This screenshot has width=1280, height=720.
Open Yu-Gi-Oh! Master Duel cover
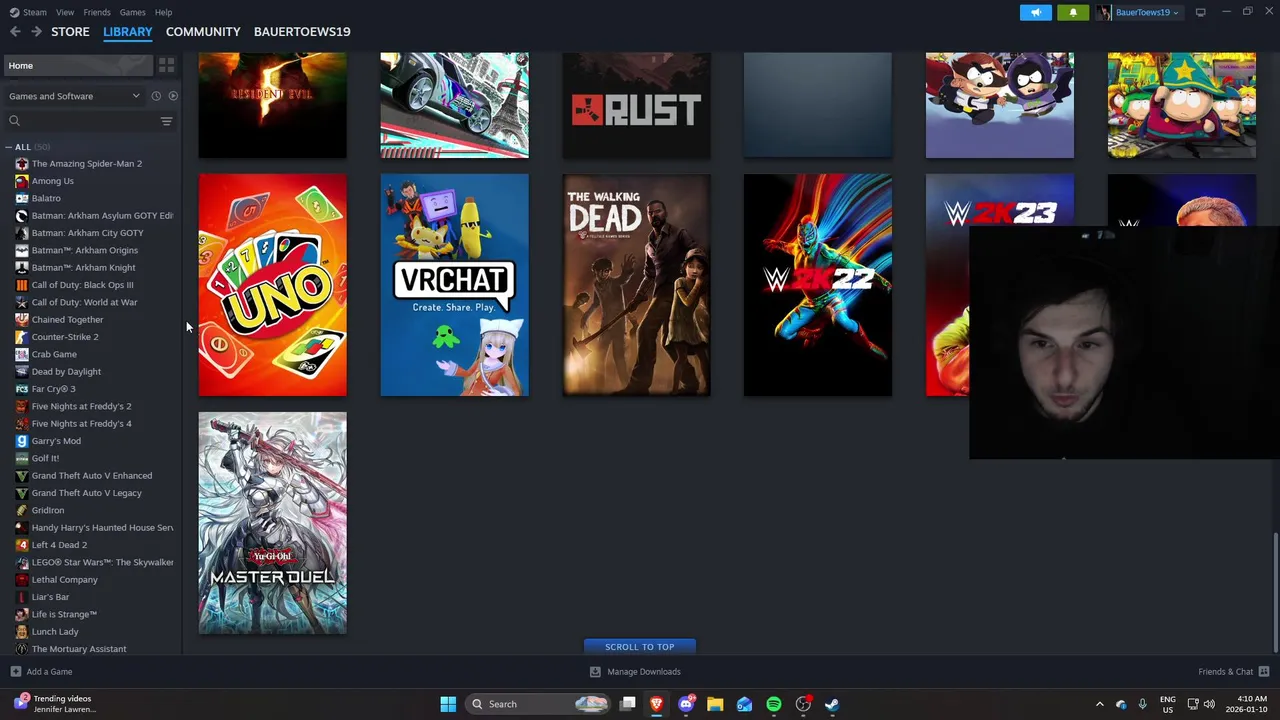point(273,523)
